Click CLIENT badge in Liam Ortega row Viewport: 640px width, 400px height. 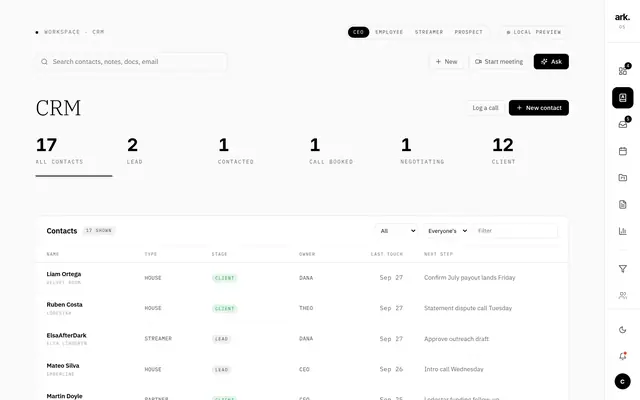point(224,278)
